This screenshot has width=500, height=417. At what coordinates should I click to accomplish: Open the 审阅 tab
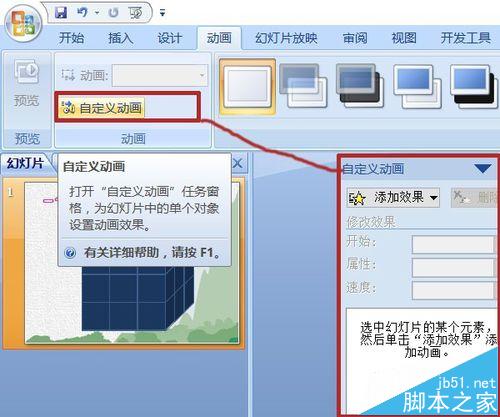(355, 38)
